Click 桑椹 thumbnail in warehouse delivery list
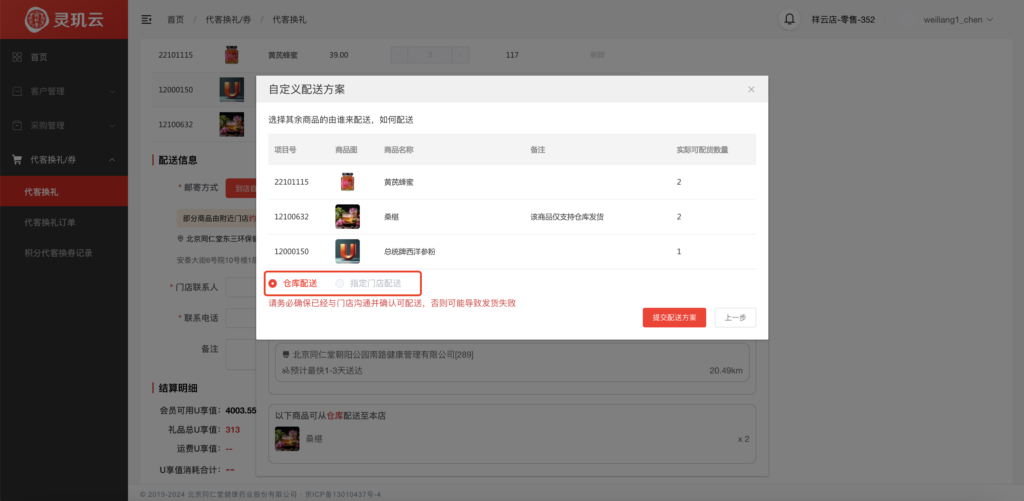1024x501 pixels. (287, 439)
